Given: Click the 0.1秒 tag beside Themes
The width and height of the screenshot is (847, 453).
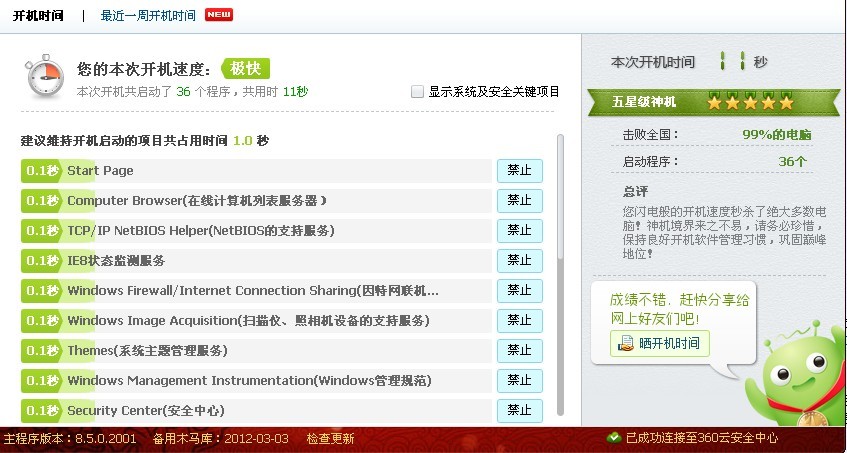Looking at the screenshot, I should (x=42, y=350).
